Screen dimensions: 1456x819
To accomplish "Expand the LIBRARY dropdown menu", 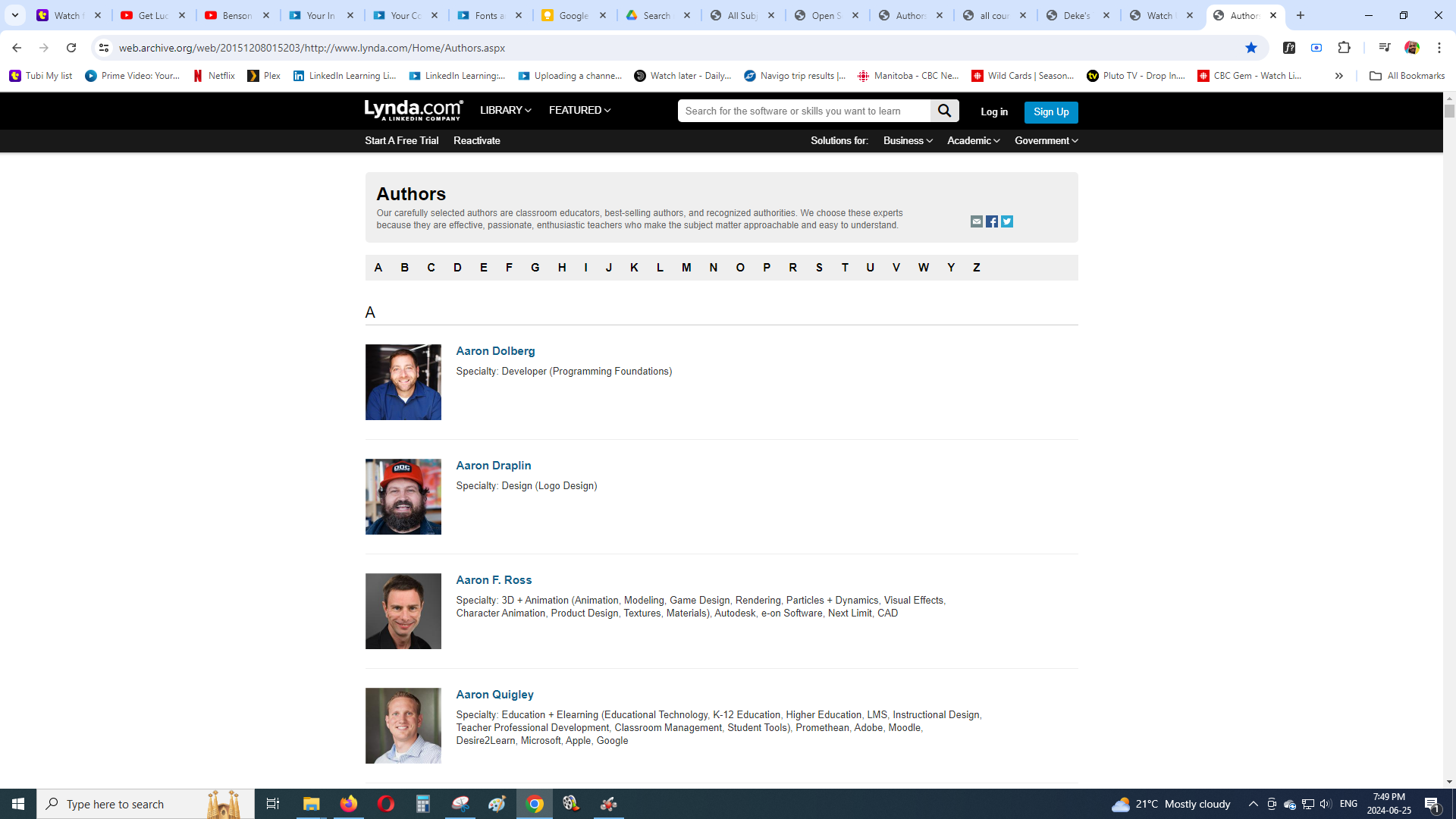I will [505, 111].
